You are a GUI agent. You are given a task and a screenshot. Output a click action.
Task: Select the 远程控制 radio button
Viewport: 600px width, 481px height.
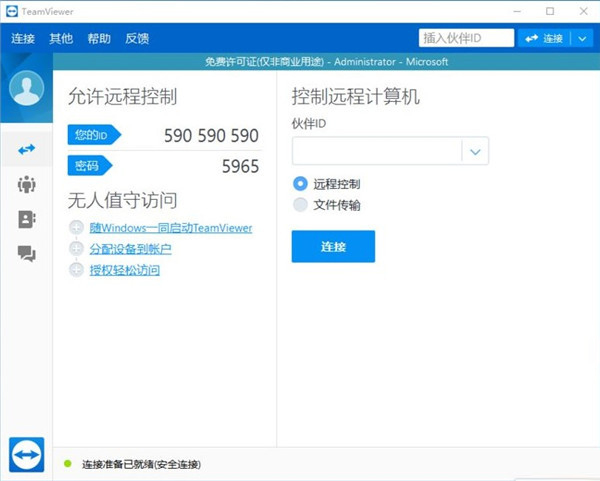pos(300,184)
